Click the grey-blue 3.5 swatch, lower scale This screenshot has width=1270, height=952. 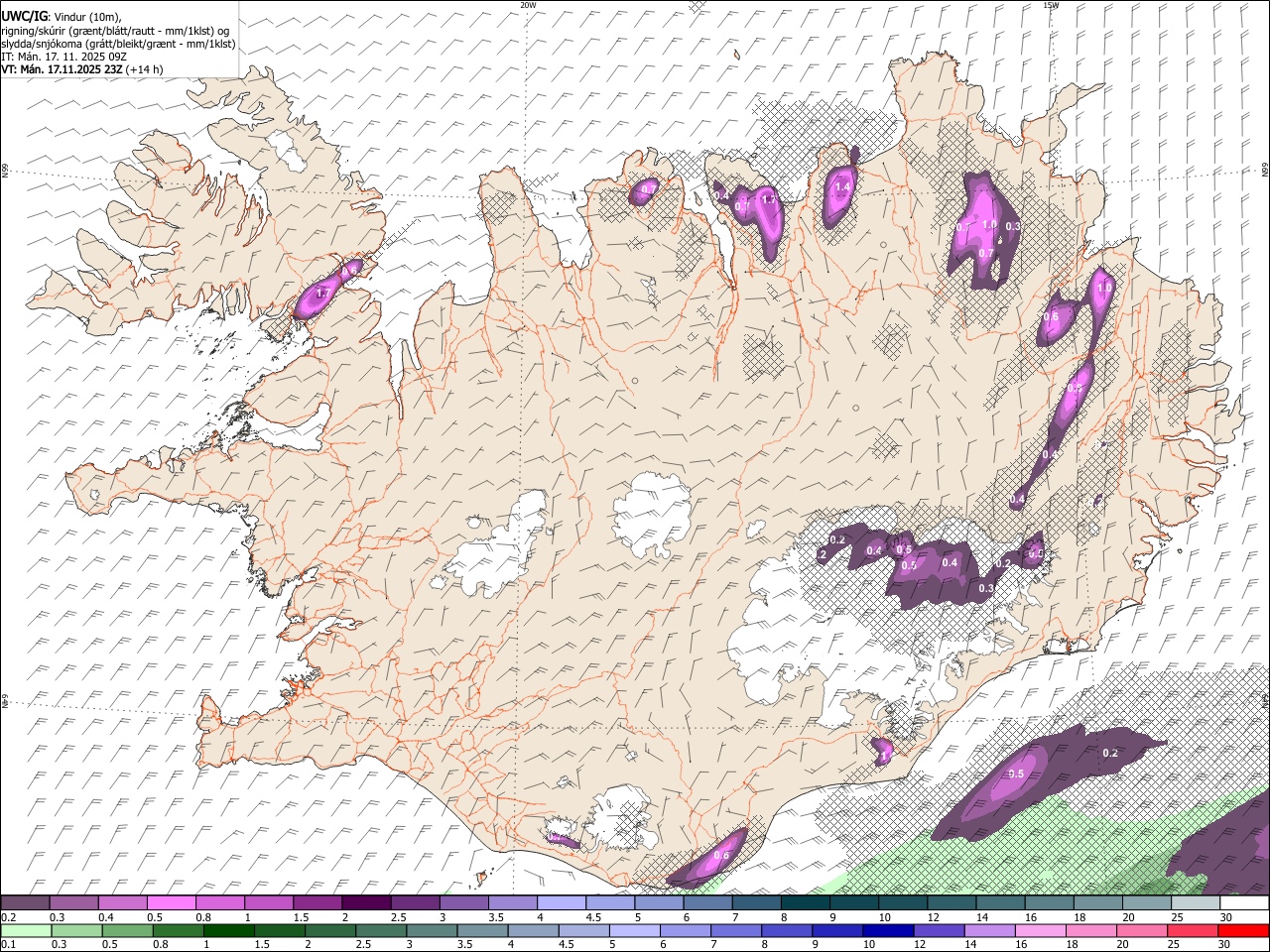[x=483, y=931]
